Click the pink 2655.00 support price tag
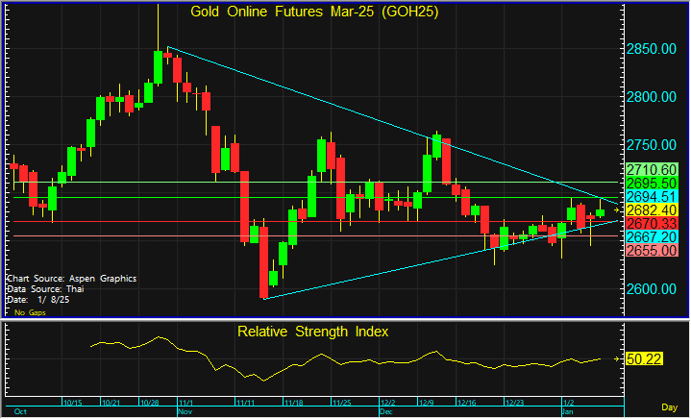 tap(649, 251)
